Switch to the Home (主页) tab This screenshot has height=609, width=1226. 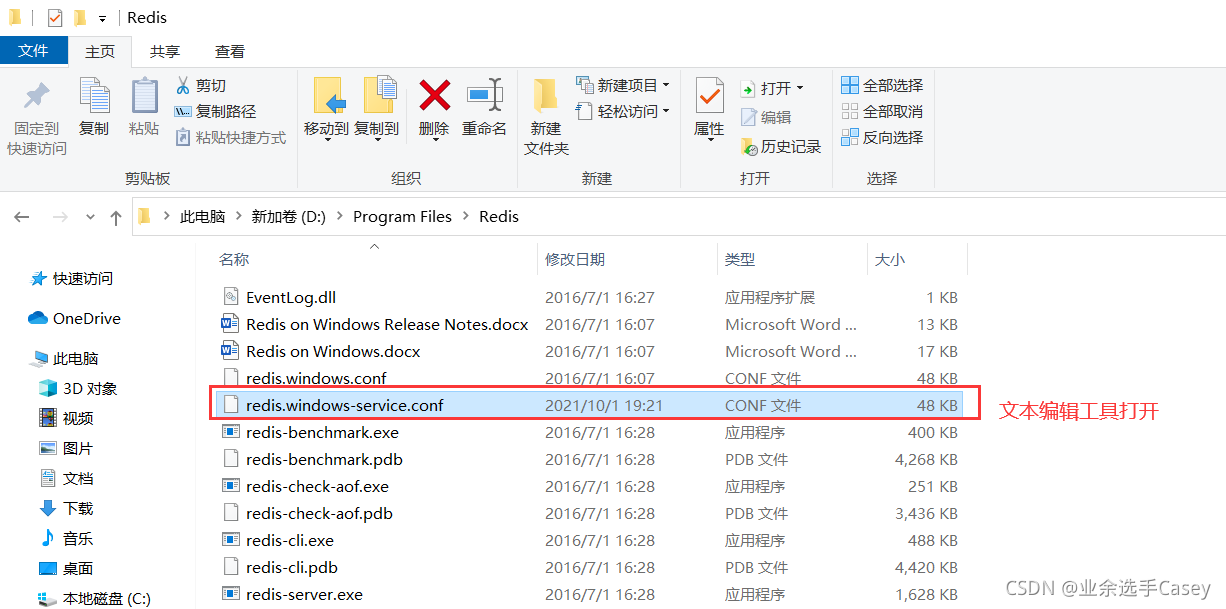tap(100, 51)
